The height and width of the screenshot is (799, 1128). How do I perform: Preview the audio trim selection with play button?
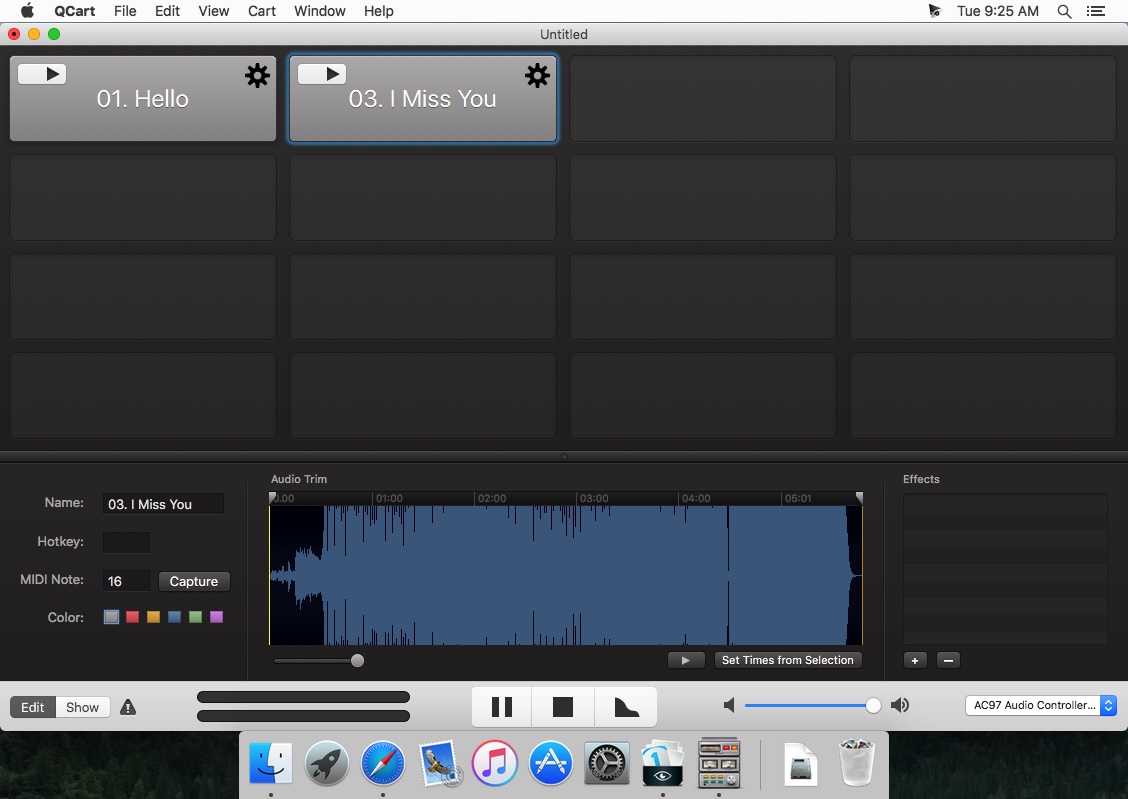[x=686, y=660]
